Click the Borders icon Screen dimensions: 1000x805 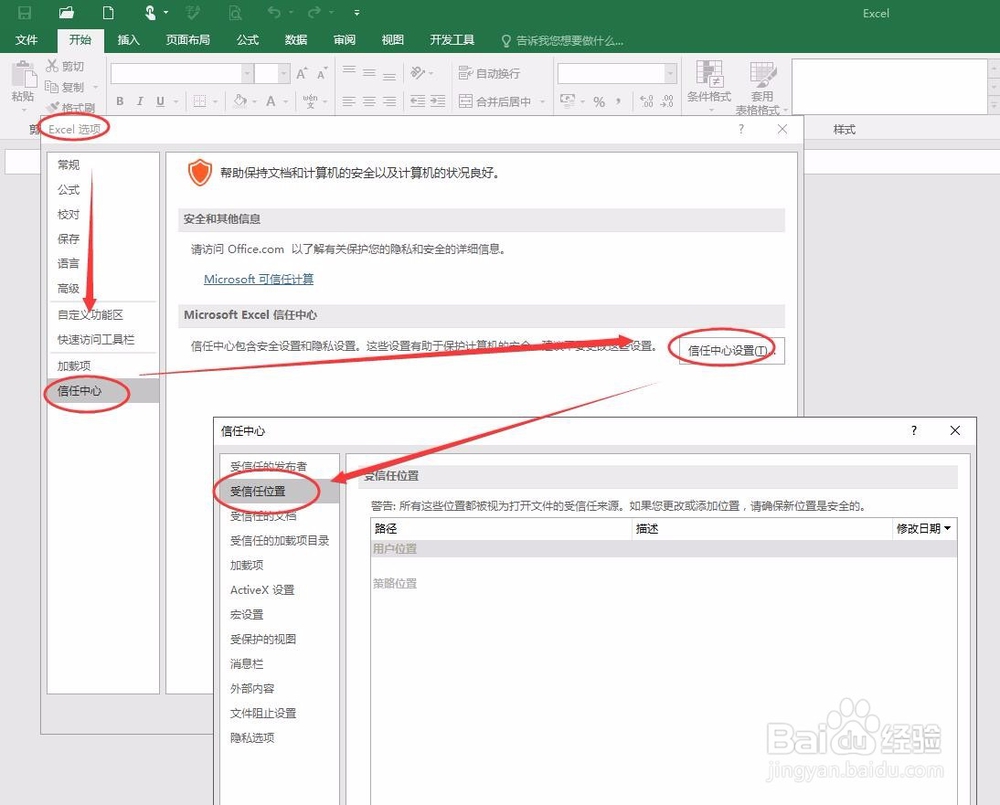200,101
